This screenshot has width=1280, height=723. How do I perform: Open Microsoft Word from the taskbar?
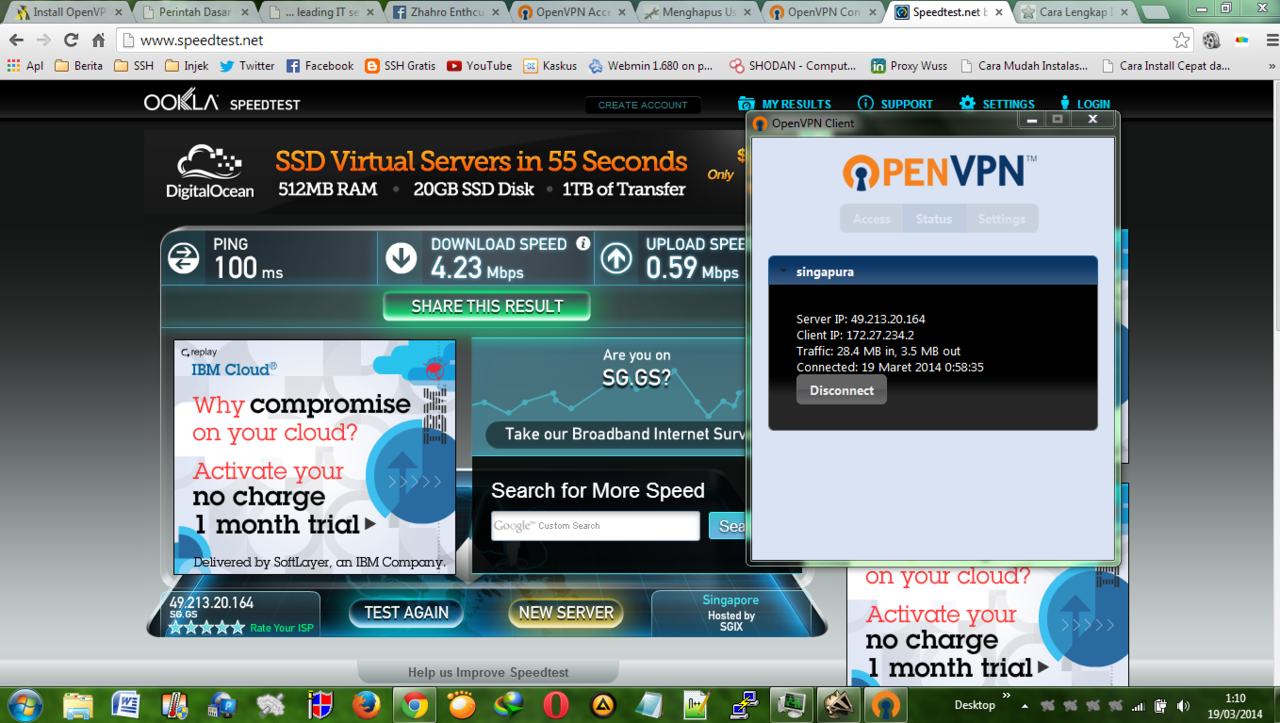(126, 705)
